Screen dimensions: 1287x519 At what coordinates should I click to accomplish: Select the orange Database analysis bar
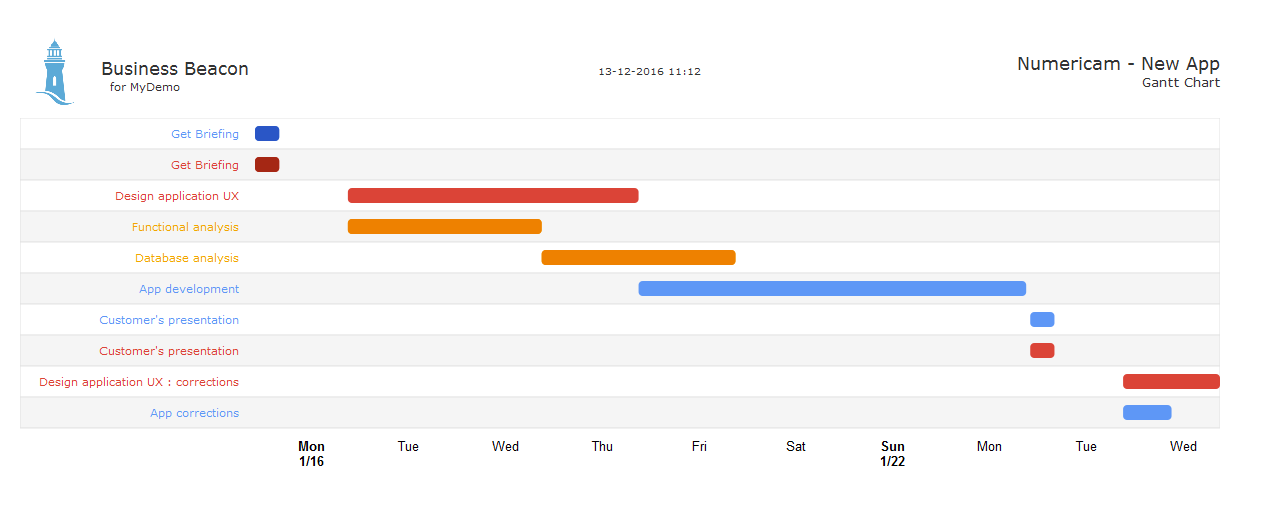tap(639, 258)
